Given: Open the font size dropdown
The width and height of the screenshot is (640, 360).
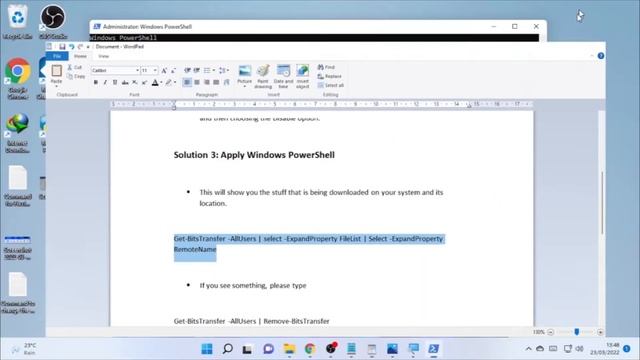Looking at the screenshot, I should [155, 71].
